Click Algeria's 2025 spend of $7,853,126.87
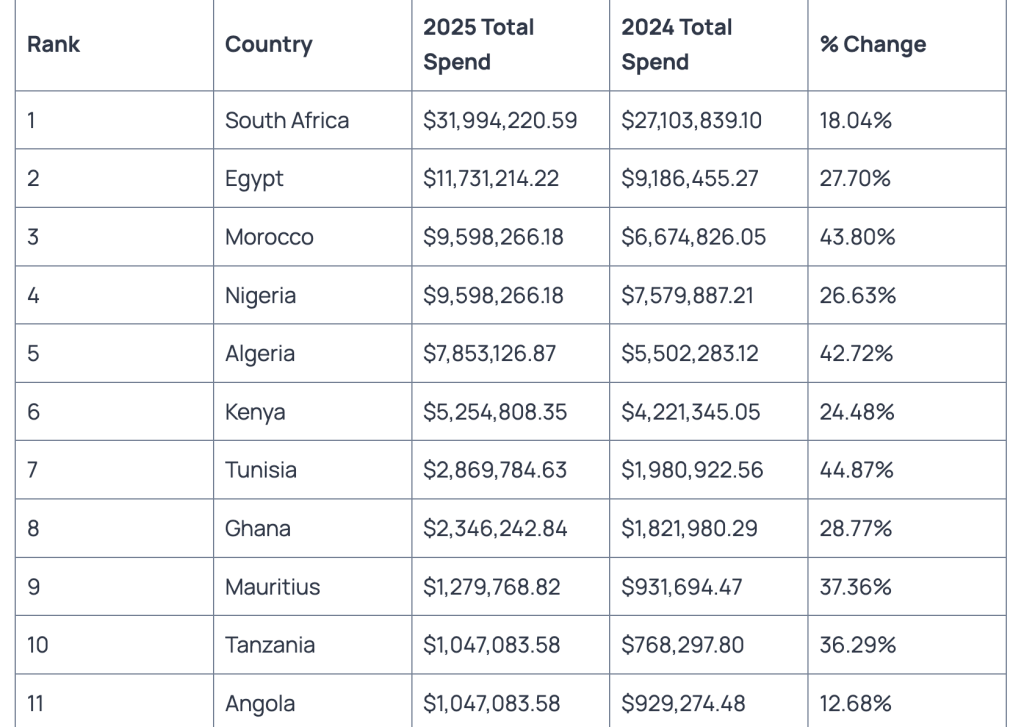Viewport: 1024px width, 727px height. pos(489,354)
